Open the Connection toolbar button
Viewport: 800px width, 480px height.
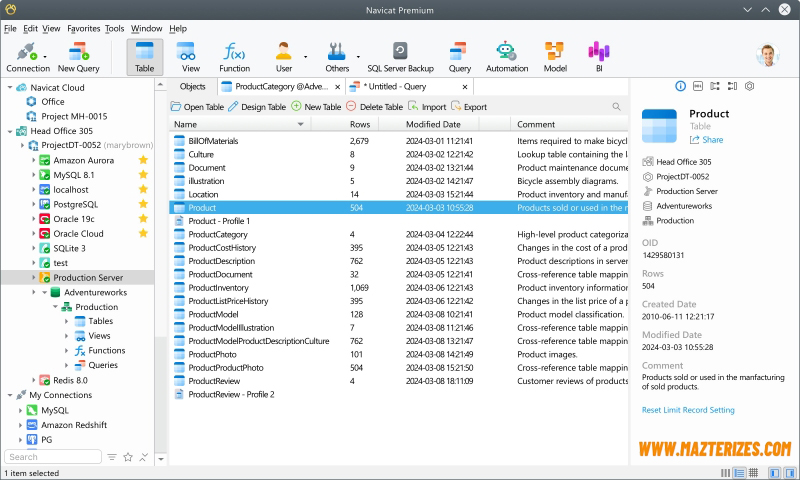tap(28, 57)
